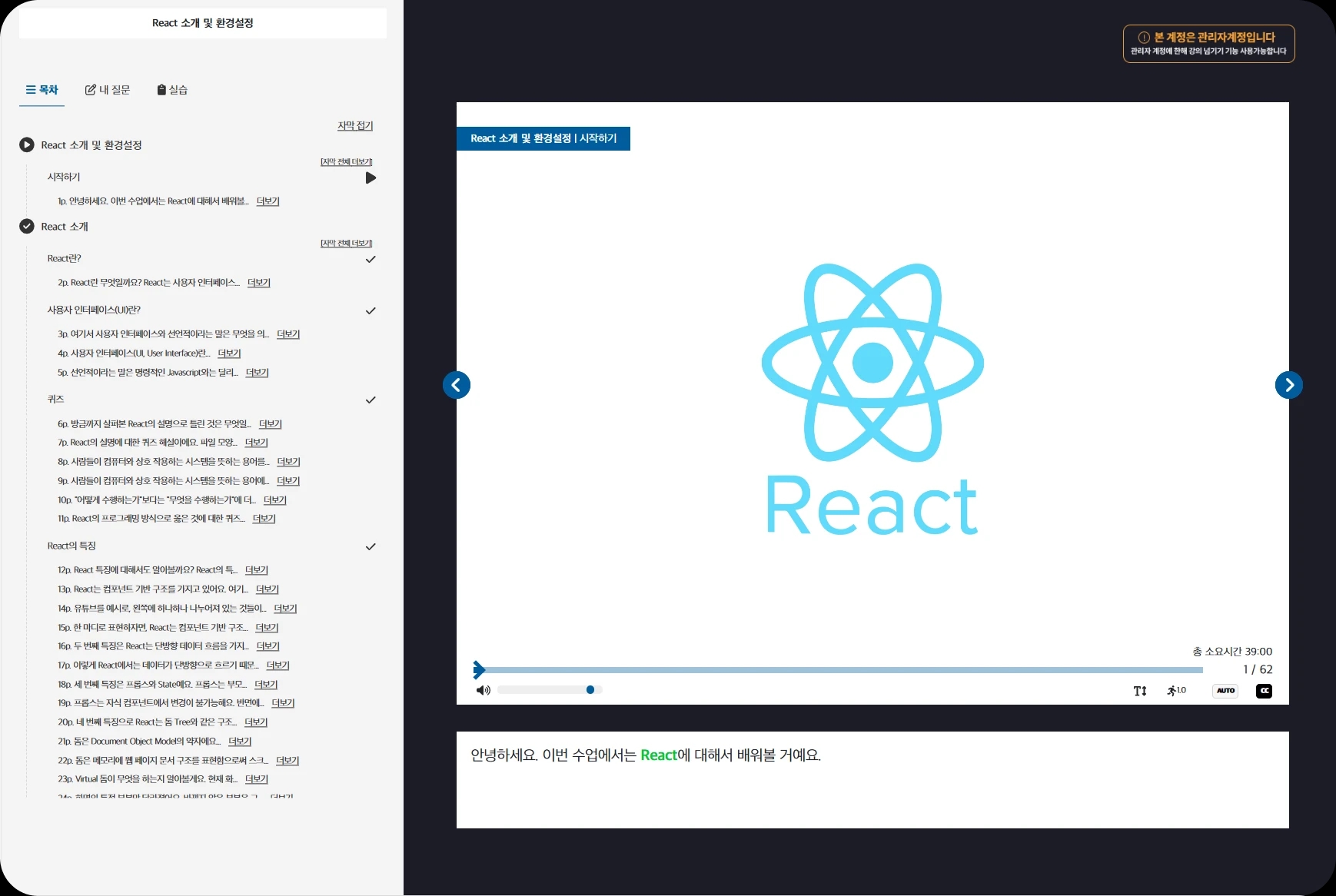Expand 더보기 for subtitle 5p
Screen dimensions: 1336x896
pyautogui.click(x=257, y=373)
